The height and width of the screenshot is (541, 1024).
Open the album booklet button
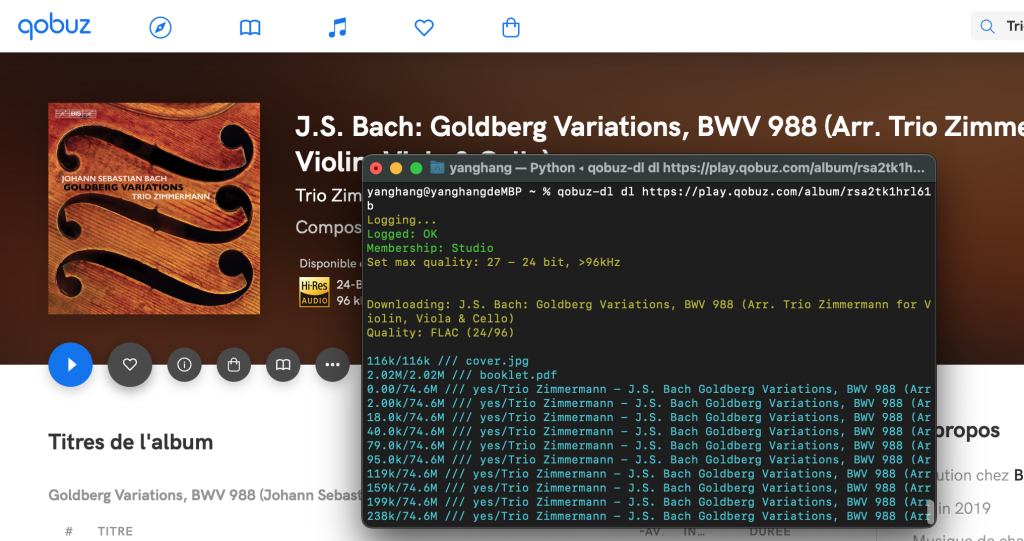[283, 365]
